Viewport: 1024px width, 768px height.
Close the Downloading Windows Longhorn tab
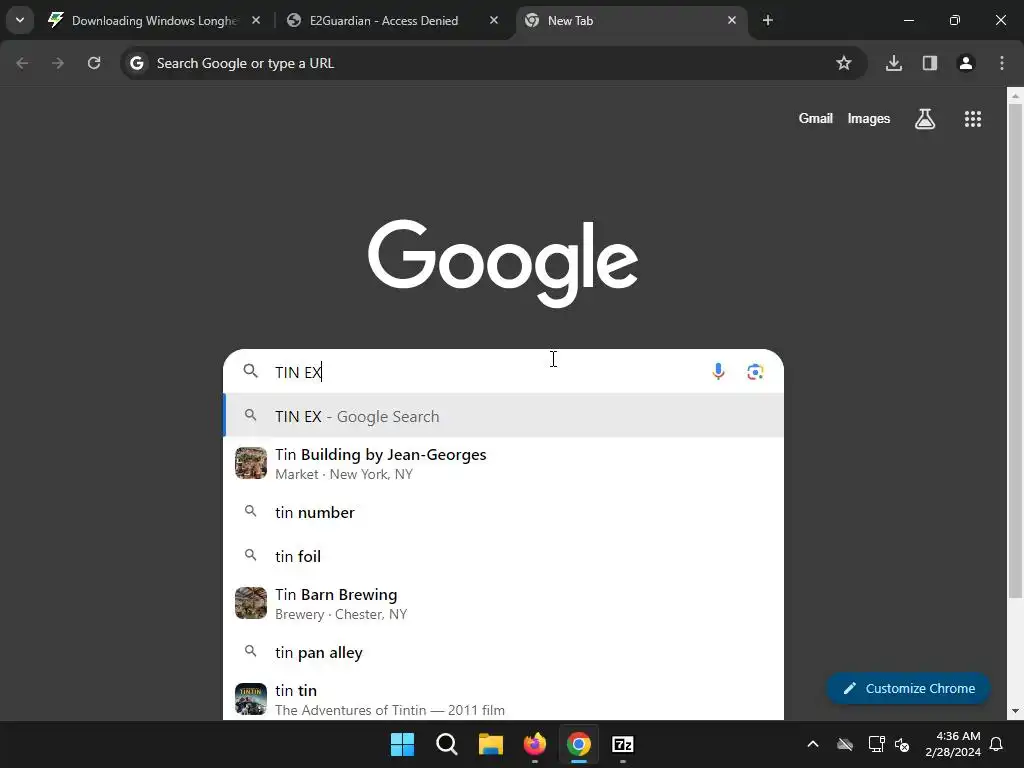click(x=256, y=20)
